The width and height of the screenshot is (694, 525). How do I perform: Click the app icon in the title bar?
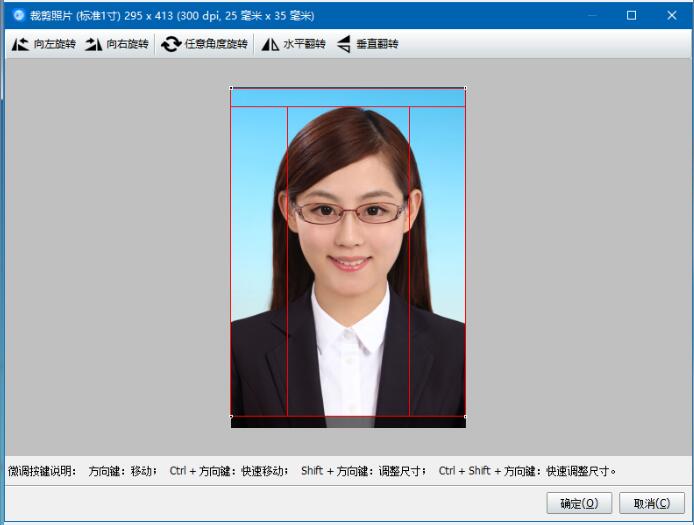tap(18, 15)
